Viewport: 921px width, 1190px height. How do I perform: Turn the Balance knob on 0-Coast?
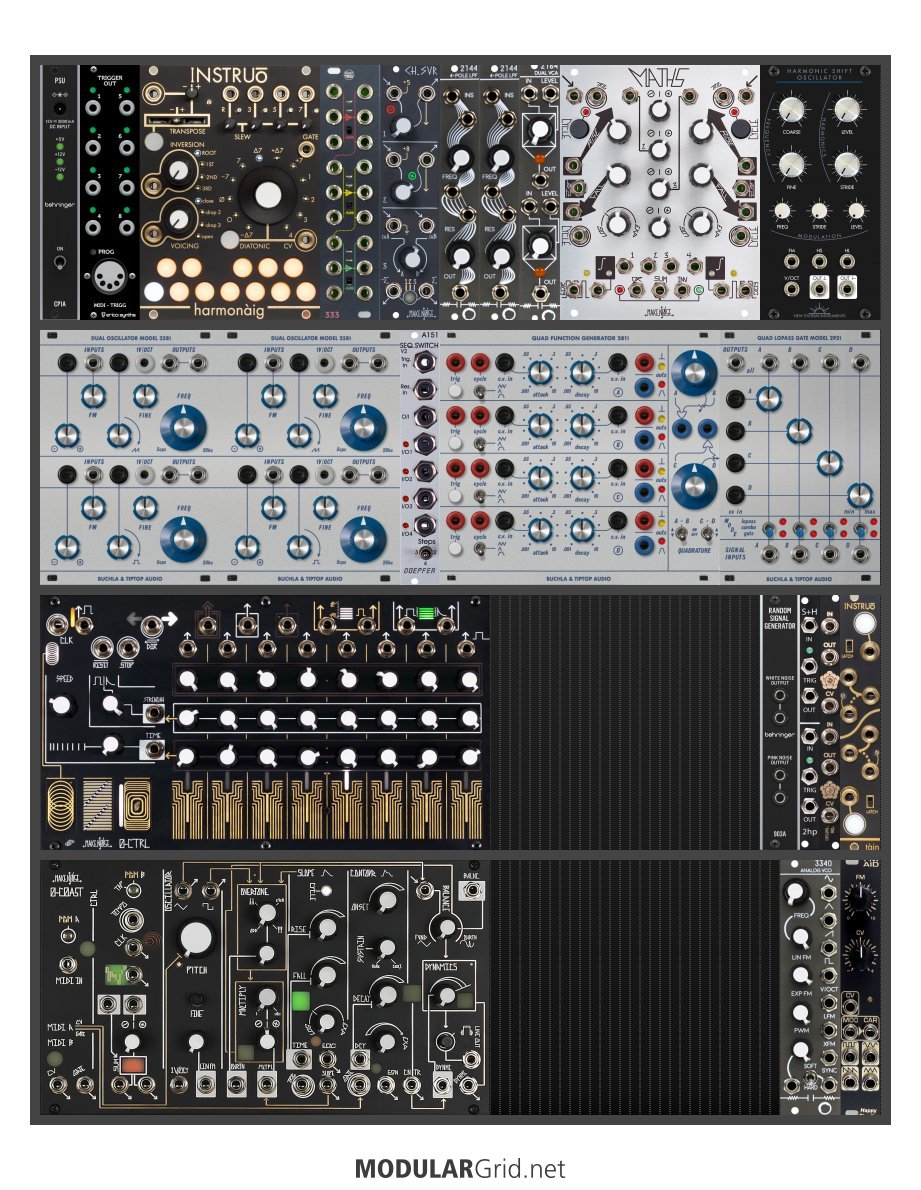(447, 927)
